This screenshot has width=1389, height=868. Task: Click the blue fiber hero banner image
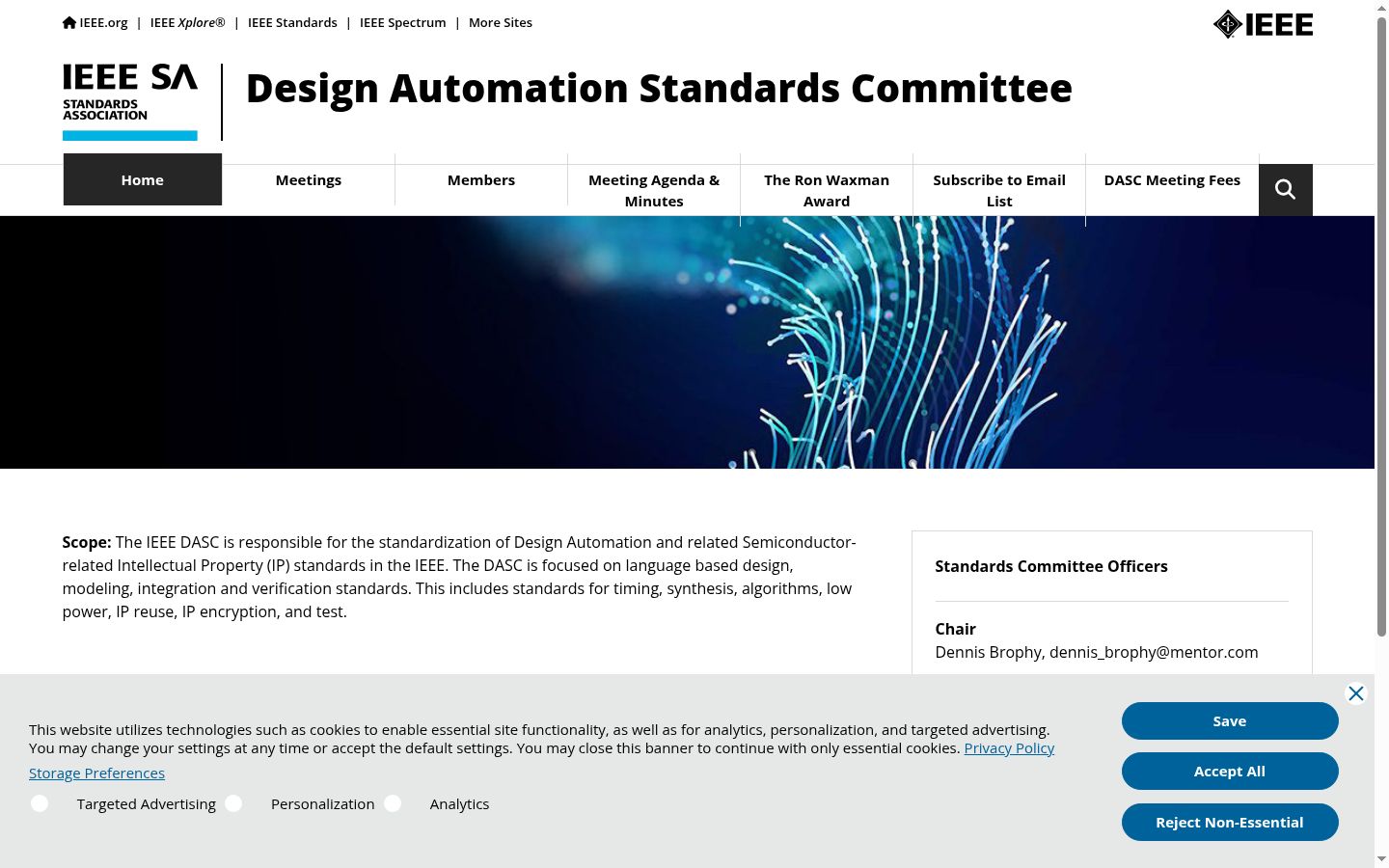pos(687,342)
